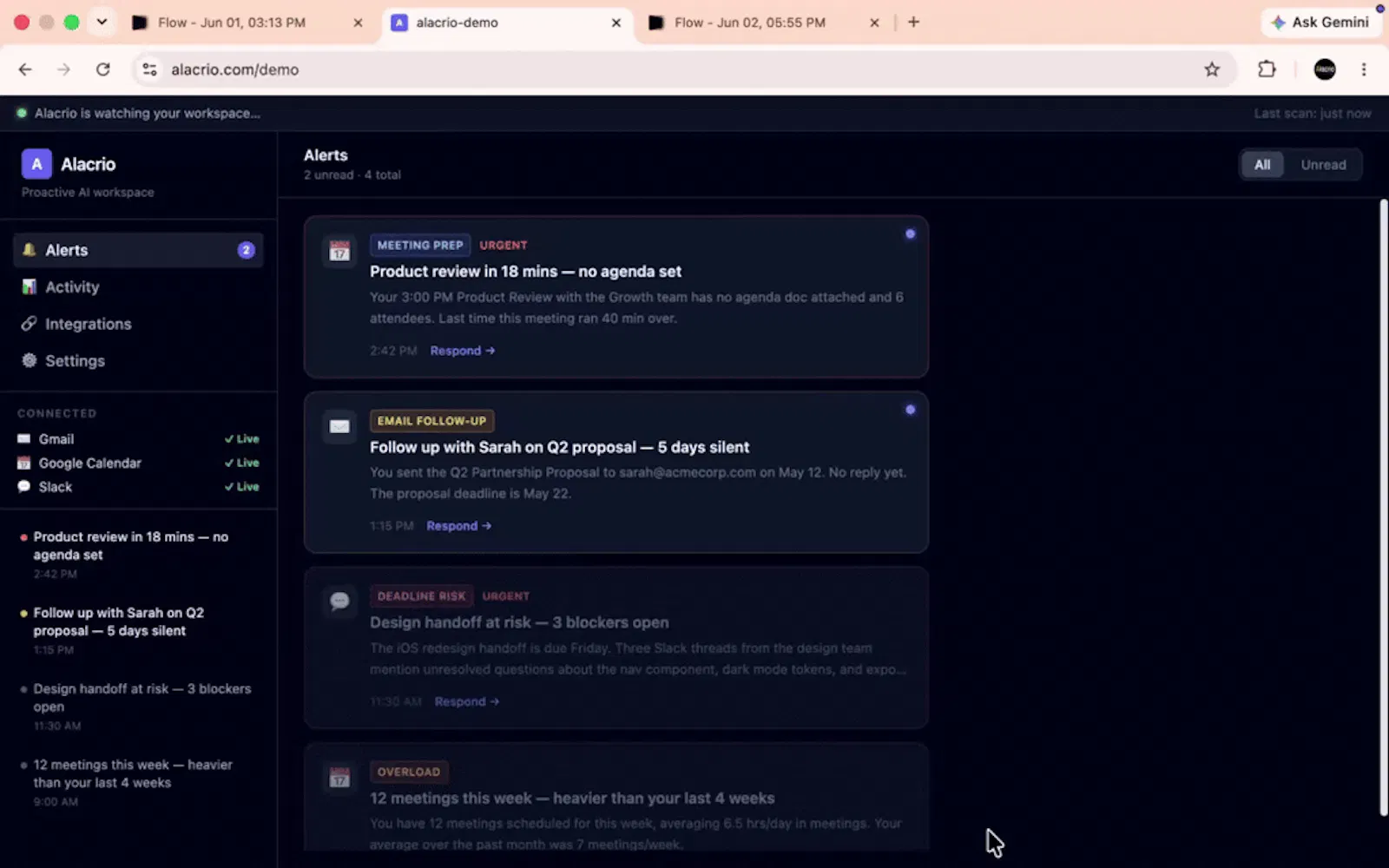Viewport: 1389px width, 868px height.
Task: Click Respond on Design handoff alert
Action: coord(466,701)
